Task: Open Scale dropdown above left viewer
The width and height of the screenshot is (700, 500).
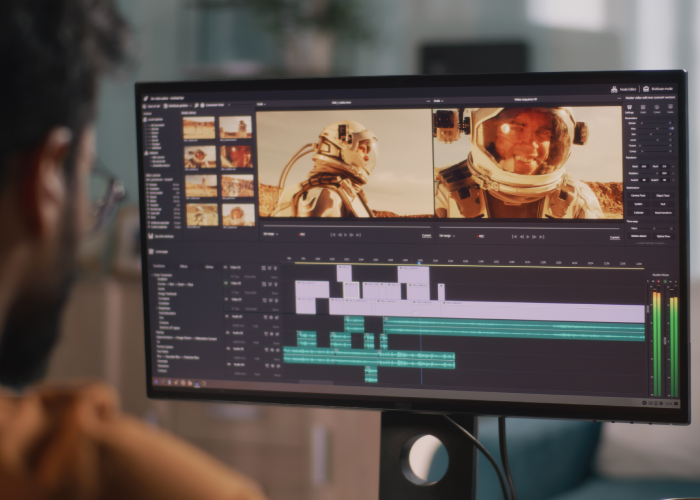Action: [261, 104]
